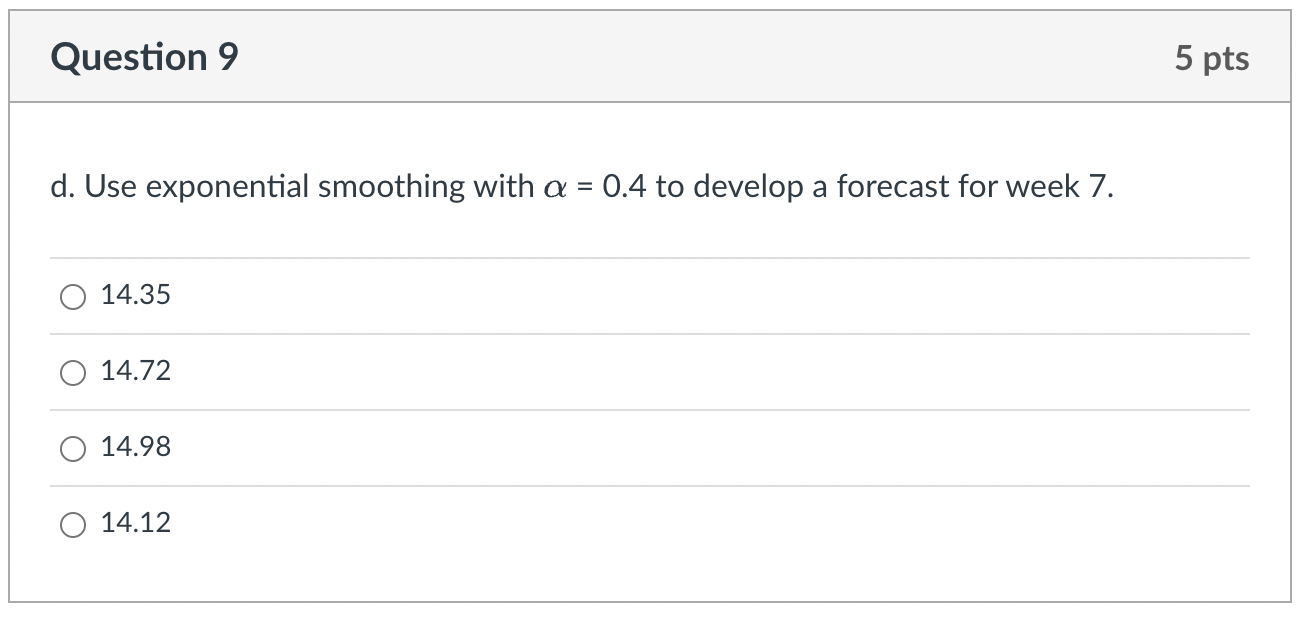
Task: Select the radio button for 14.12
Action: tap(71, 523)
